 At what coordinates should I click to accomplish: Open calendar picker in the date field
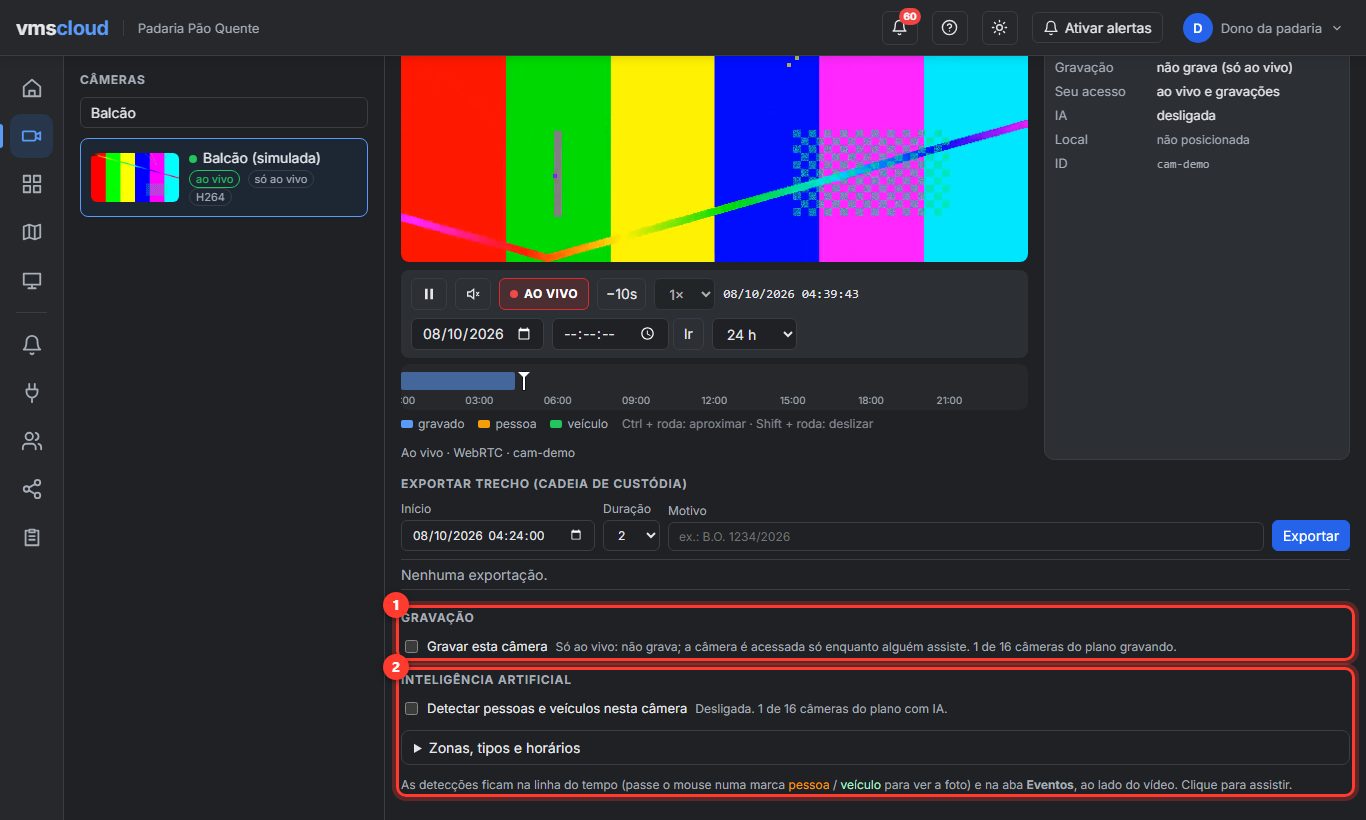524,334
